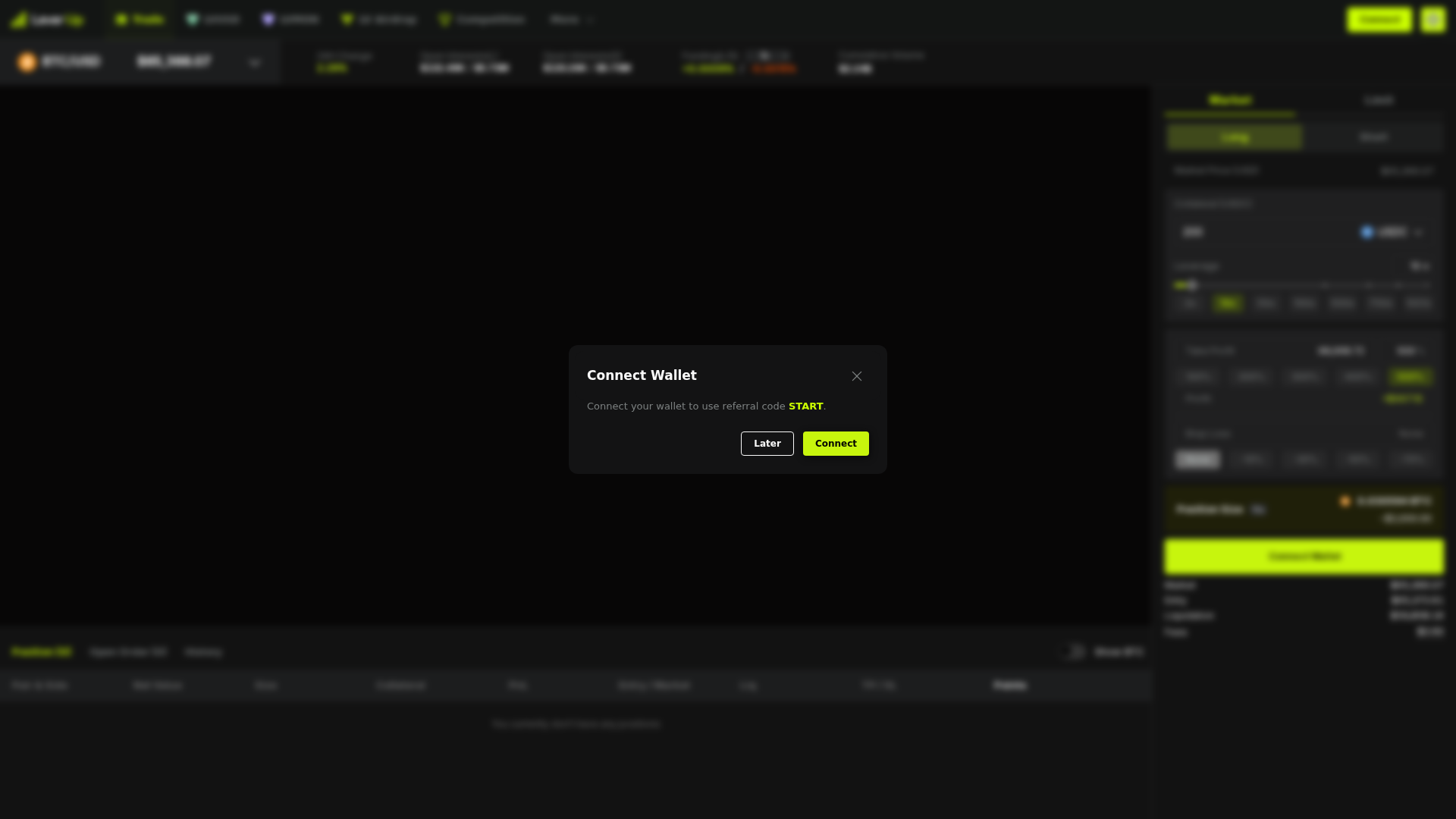The image size is (1456, 819).
Task: Click the START referral code text
Action: [x=805, y=406]
